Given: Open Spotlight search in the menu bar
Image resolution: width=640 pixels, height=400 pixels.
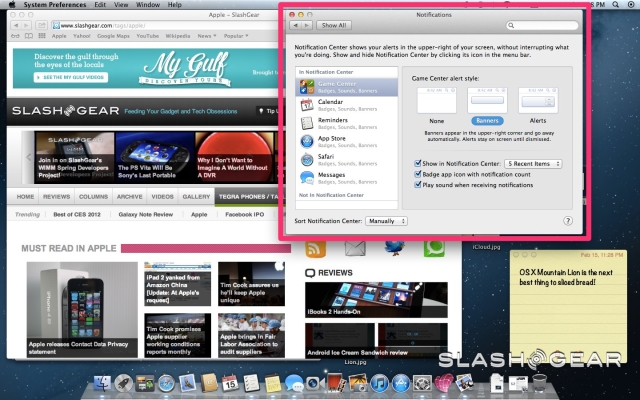Looking at the screenshot, I should pos(616,4).
